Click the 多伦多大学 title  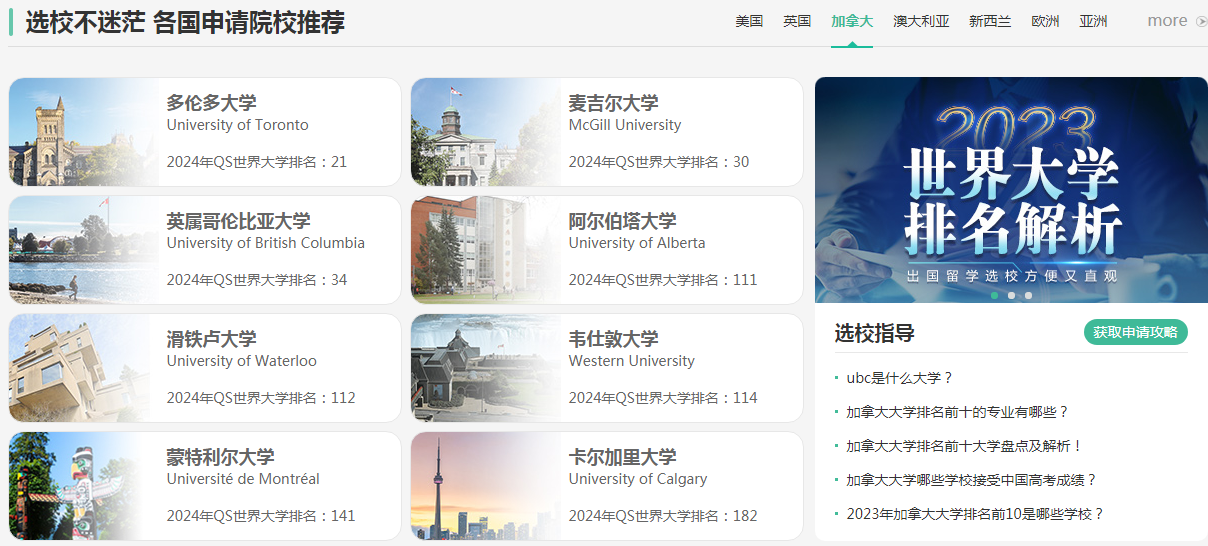211,103
